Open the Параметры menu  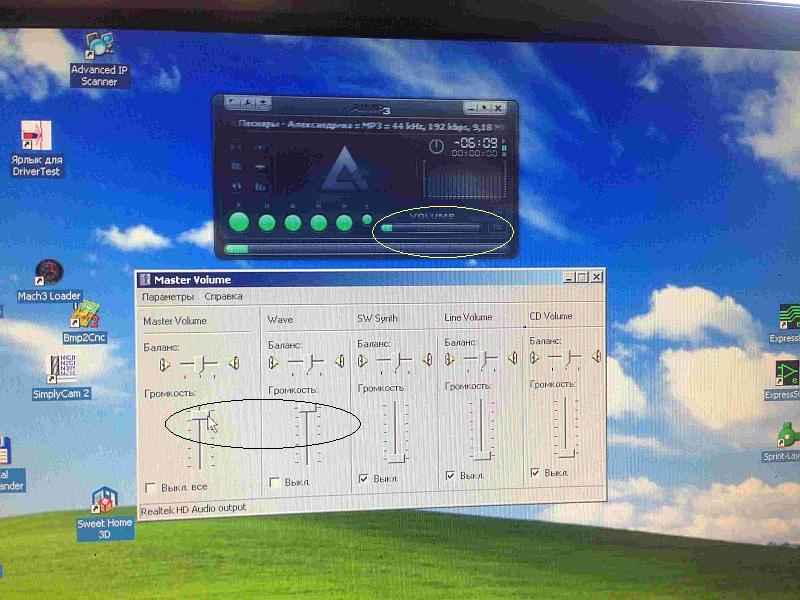168,297
